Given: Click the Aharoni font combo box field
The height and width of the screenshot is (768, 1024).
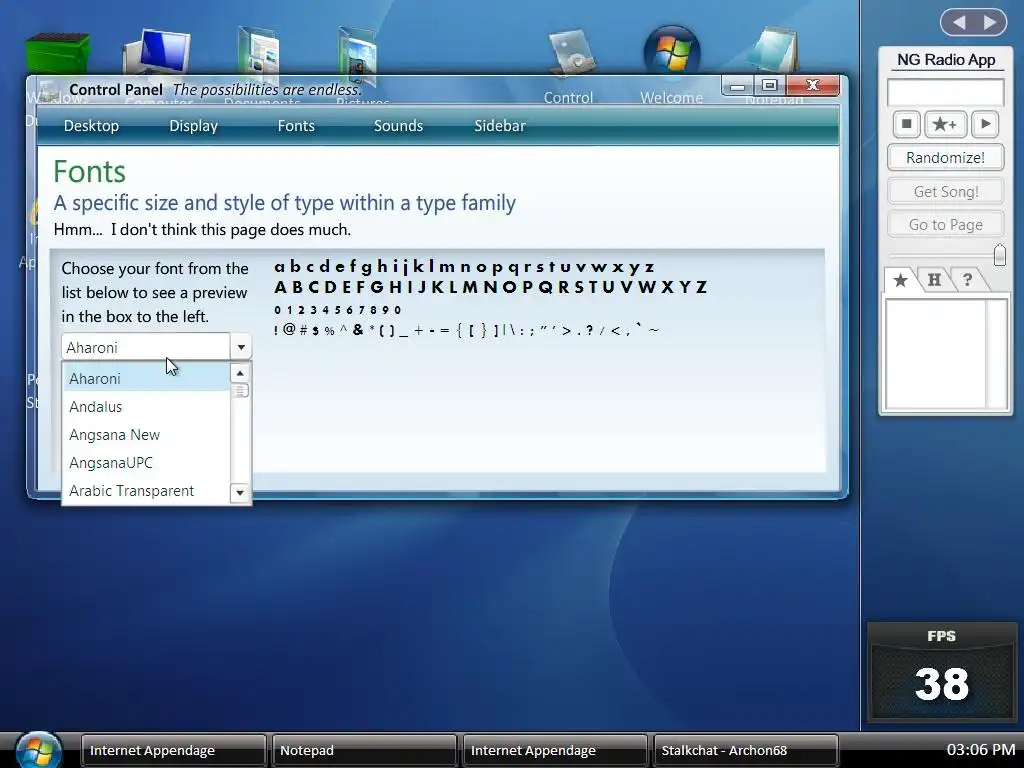Looking at the screenshot, I should pos(146,347).
